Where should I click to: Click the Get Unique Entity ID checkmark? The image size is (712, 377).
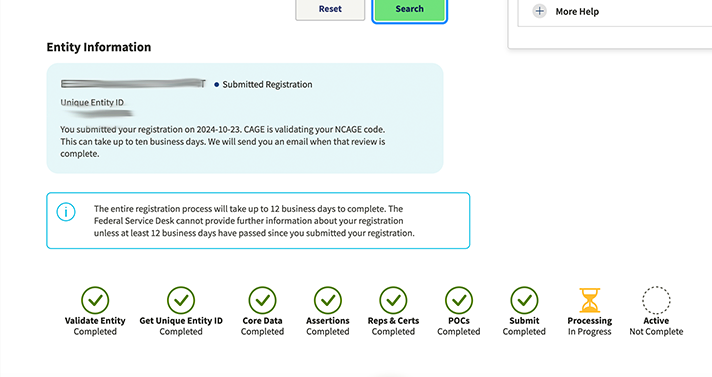pos(181,300)
